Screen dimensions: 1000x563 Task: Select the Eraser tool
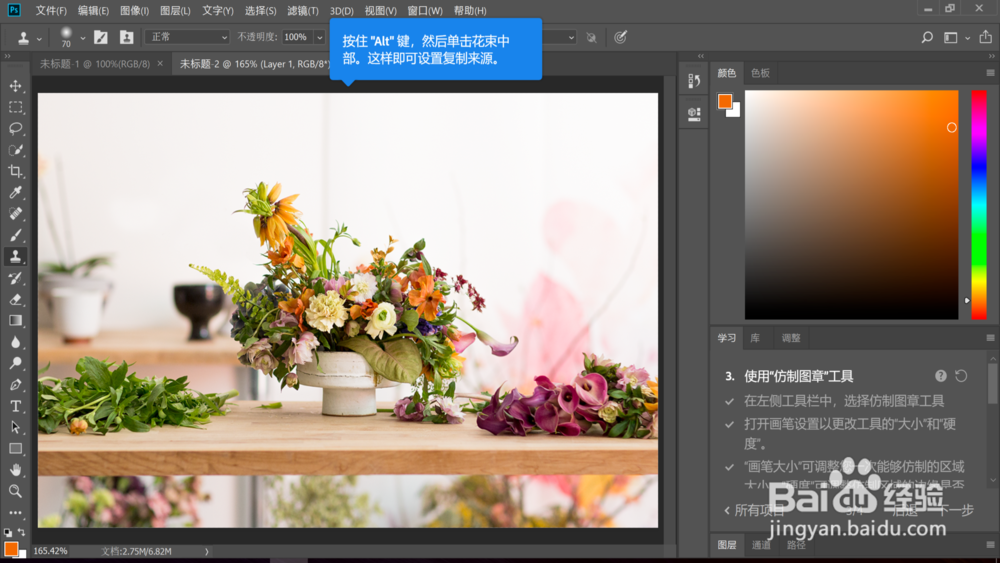[15, 299]
